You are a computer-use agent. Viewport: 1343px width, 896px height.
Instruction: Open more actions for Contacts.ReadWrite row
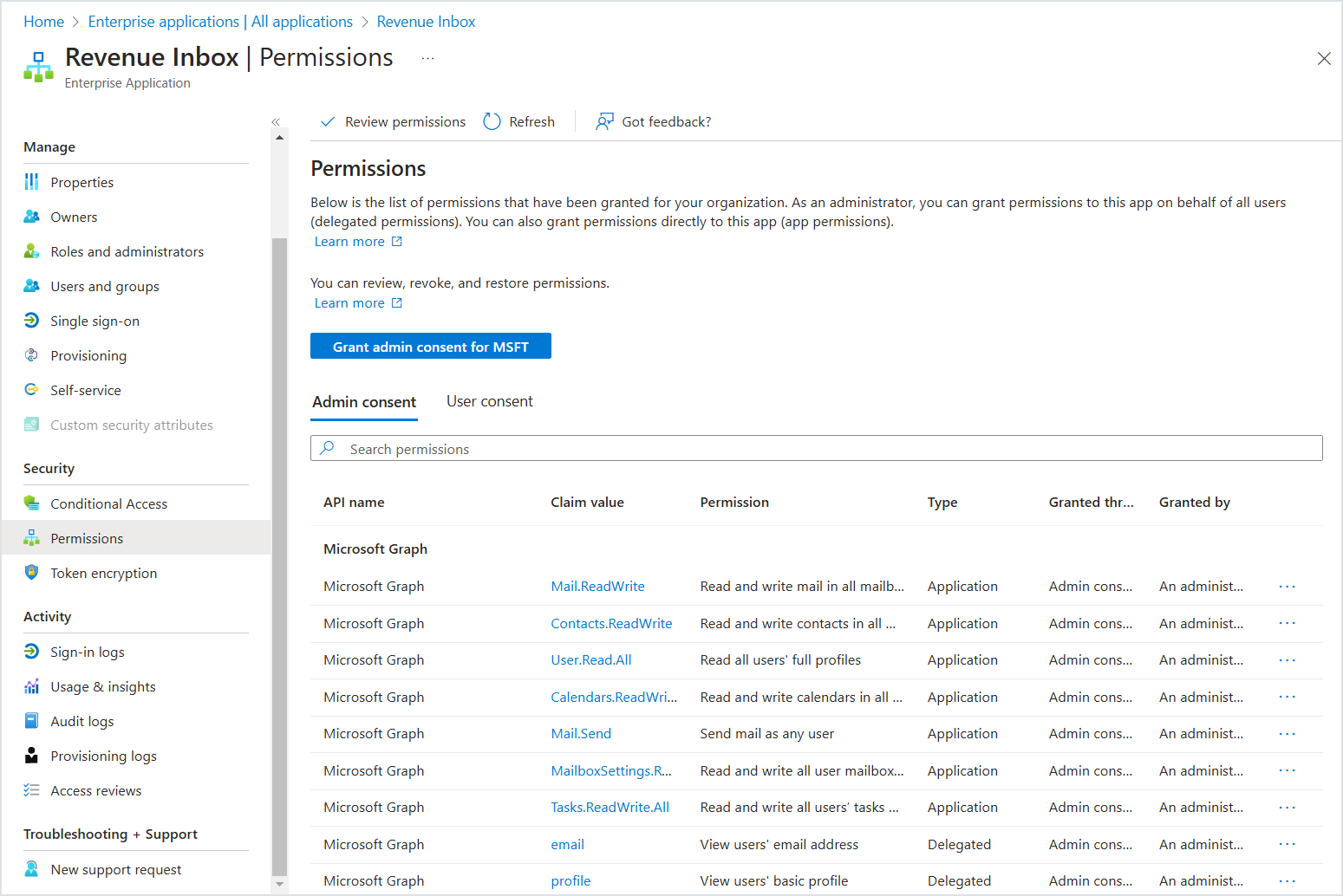coord(1288,624)
